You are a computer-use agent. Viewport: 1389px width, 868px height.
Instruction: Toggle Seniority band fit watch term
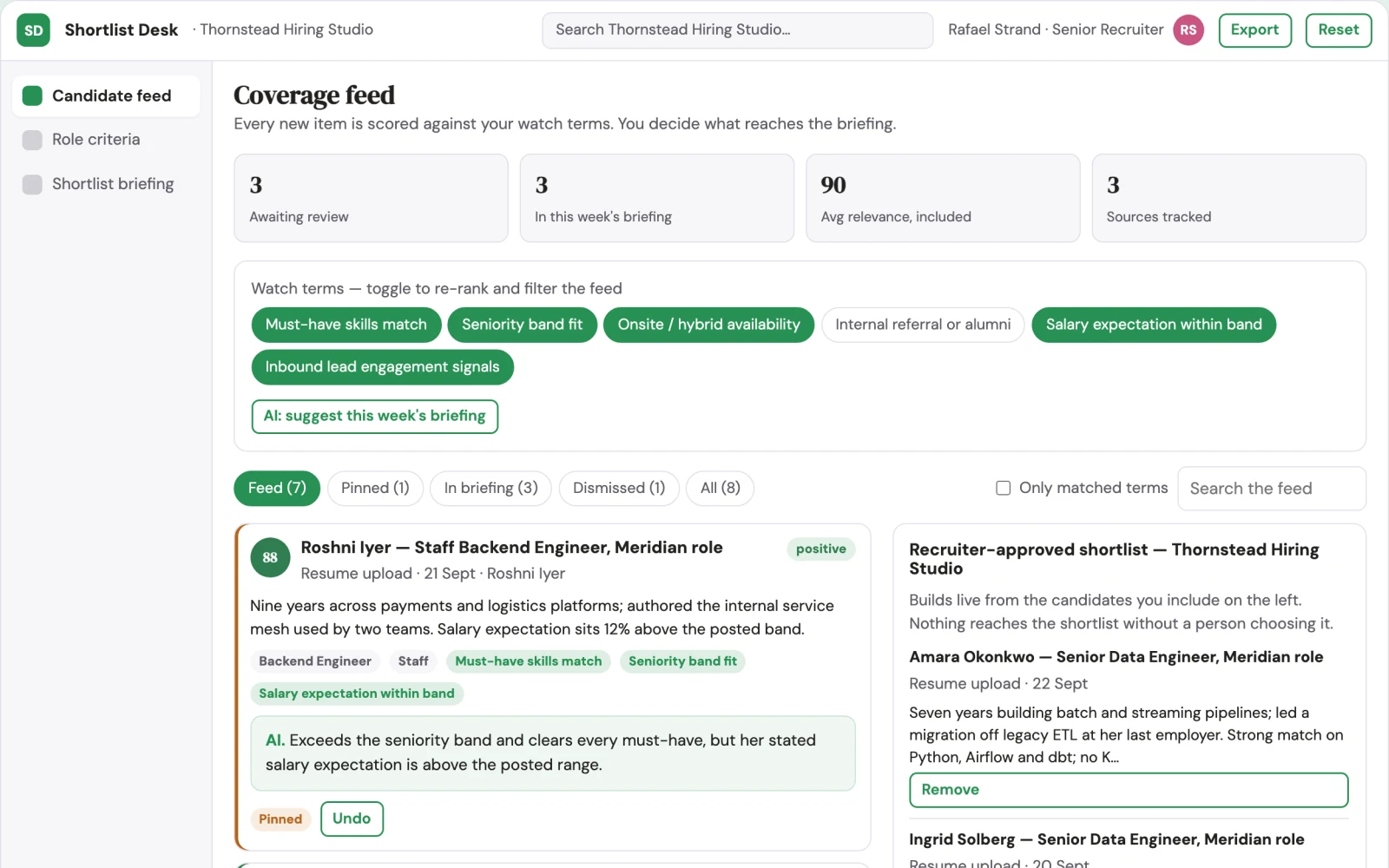click(522, 325)
